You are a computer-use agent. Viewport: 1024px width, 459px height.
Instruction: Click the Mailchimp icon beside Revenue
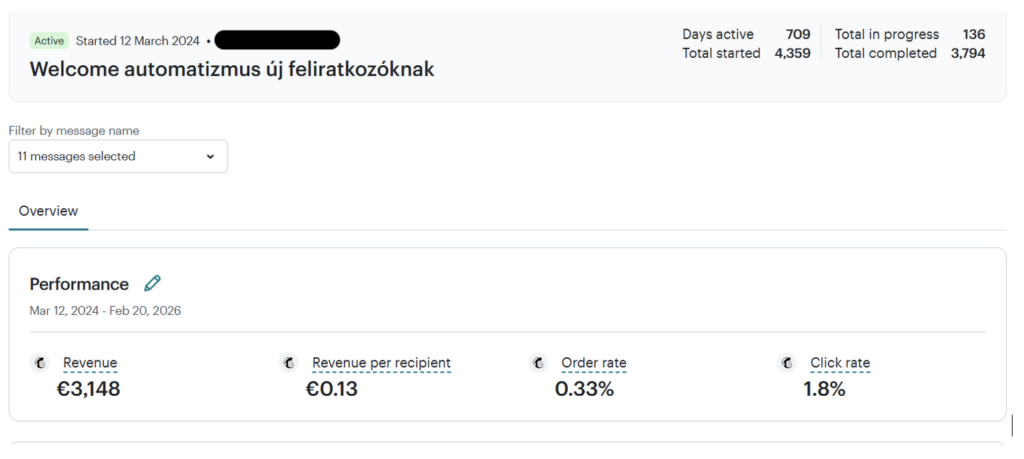click(40, 363)
